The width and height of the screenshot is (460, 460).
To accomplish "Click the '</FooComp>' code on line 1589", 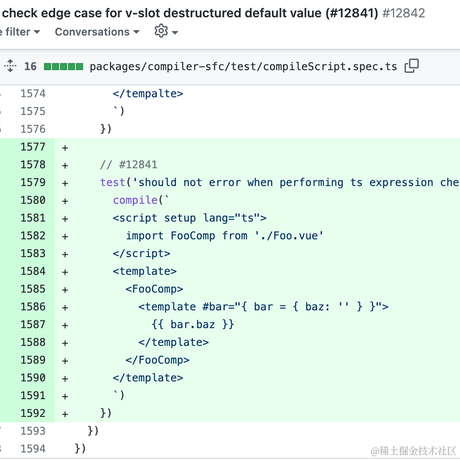I will pos(157,360).
